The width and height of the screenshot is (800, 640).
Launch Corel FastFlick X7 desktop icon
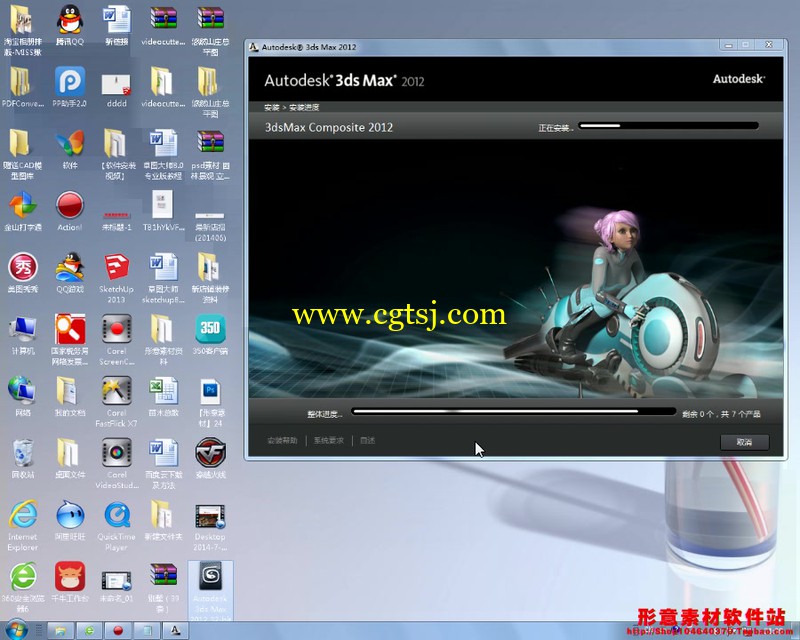point(116,401)
